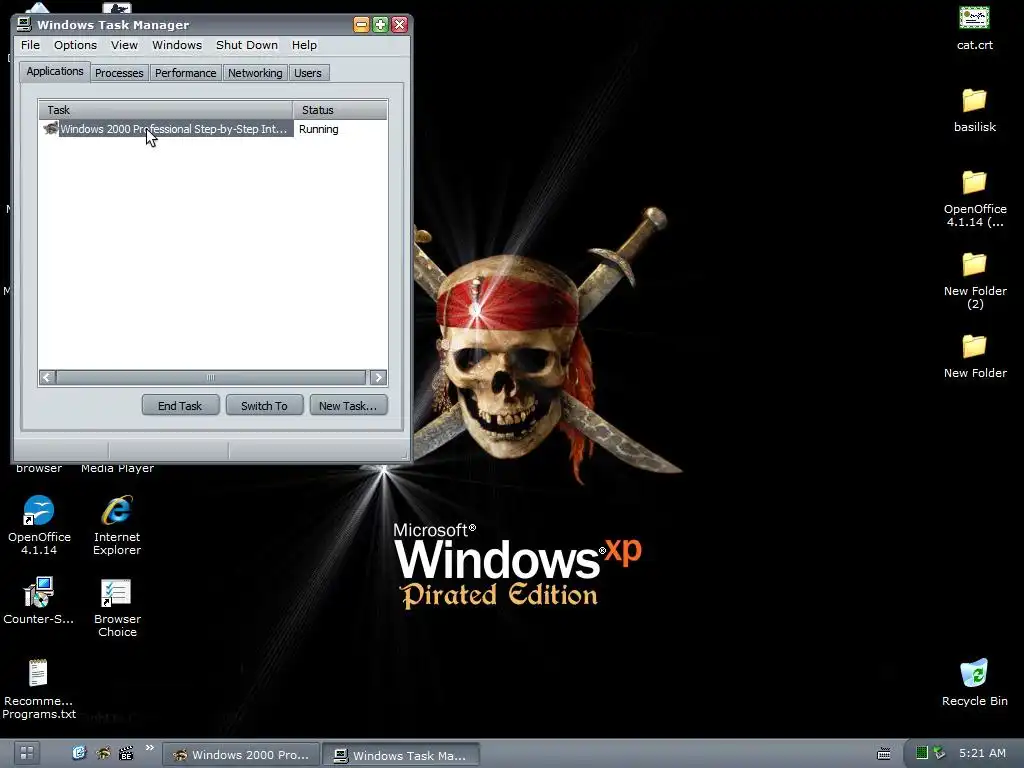Viewport: 1024px width, 768px height.
Task: Select the Browser Choice desktop shortcut
Action: pyautogui.click(x=117, y=607)
